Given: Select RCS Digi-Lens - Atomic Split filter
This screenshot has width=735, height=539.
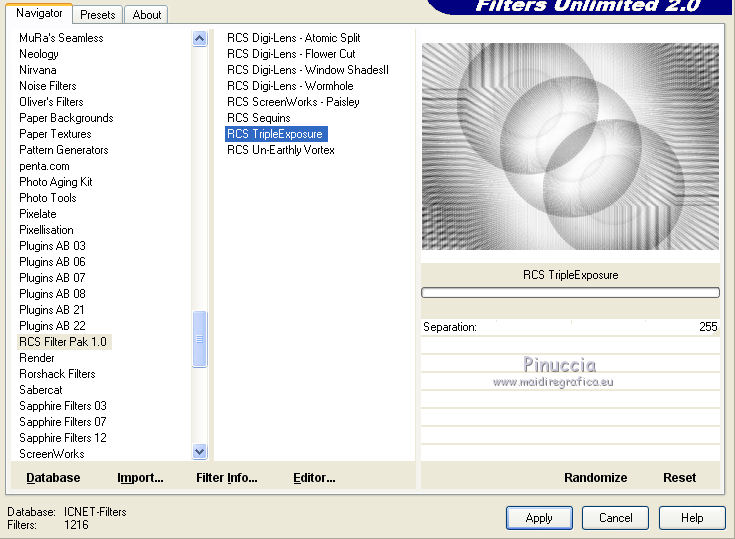Looking at the screenshot, I should point(293,38).
